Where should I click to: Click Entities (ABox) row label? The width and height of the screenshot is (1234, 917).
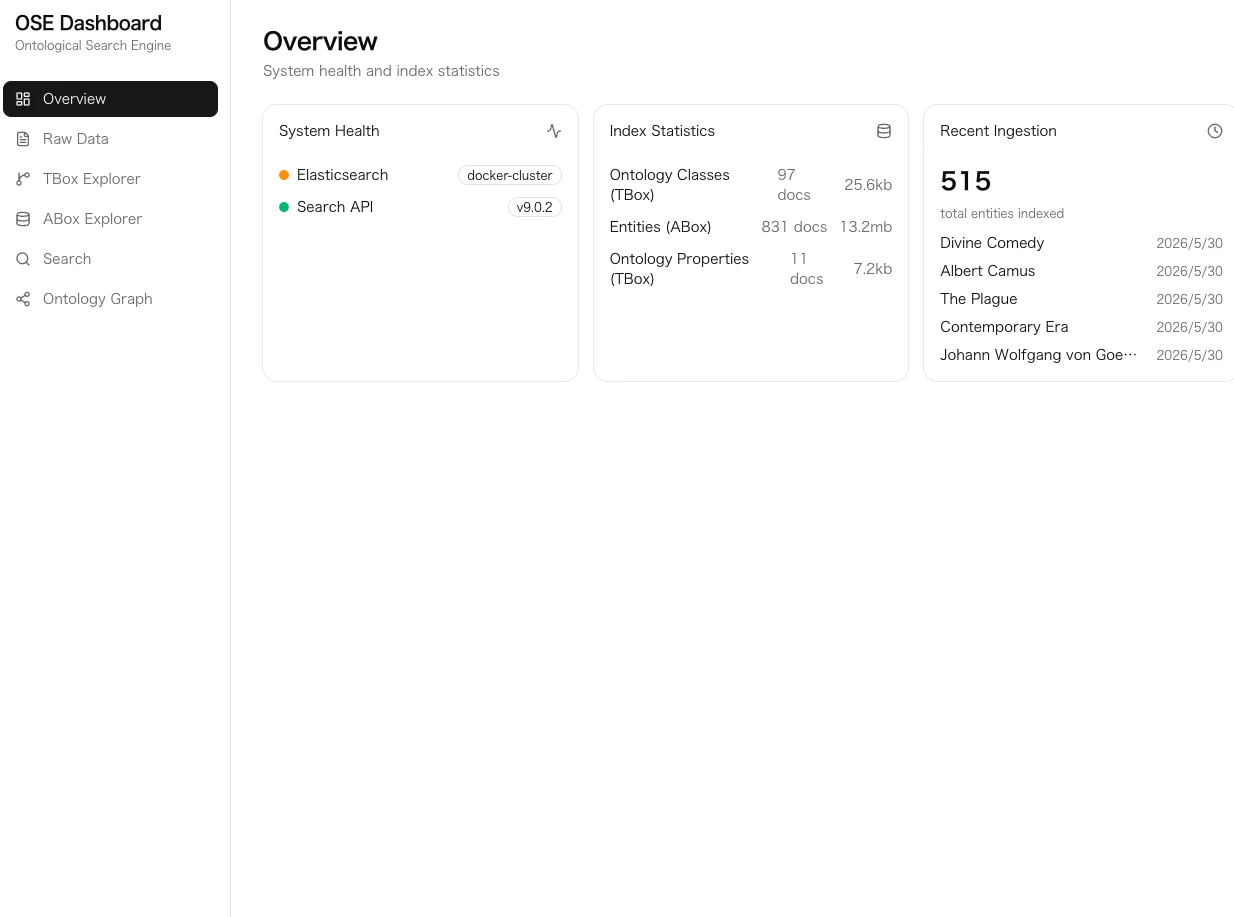coord(660,227)
